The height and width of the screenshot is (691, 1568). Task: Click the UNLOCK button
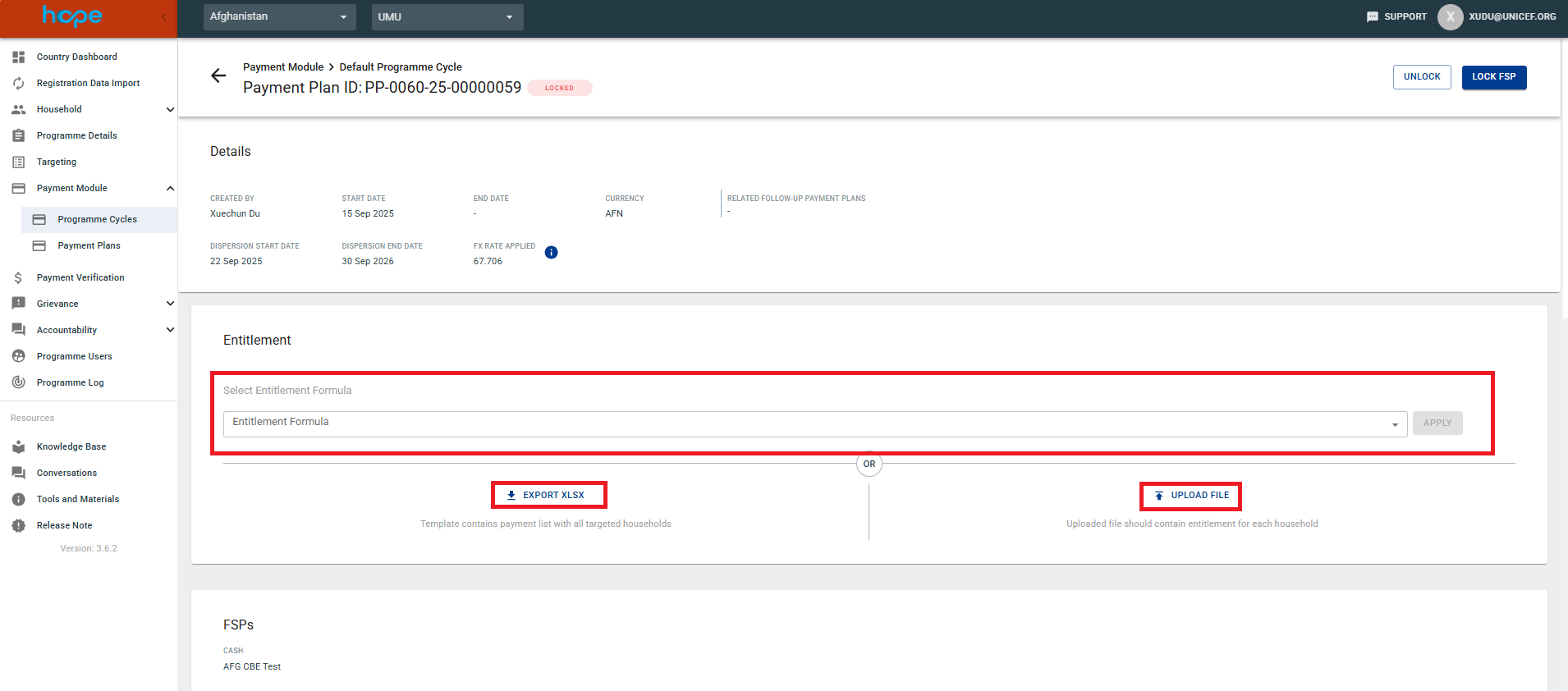tap(1421, 77)
